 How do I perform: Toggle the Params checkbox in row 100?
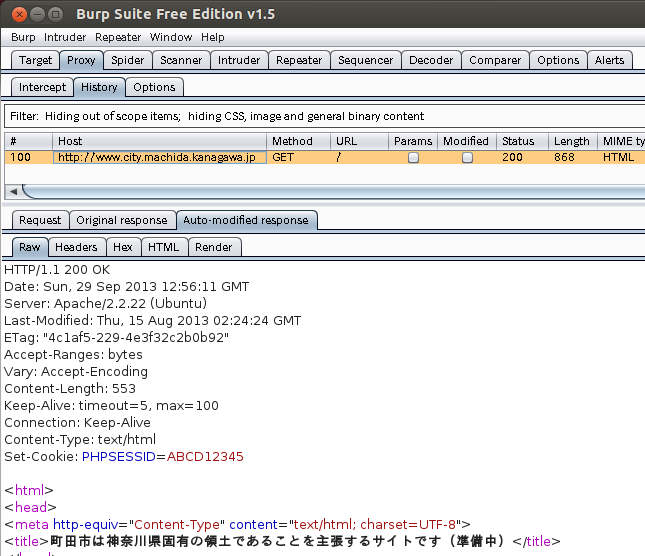point(413,158)
